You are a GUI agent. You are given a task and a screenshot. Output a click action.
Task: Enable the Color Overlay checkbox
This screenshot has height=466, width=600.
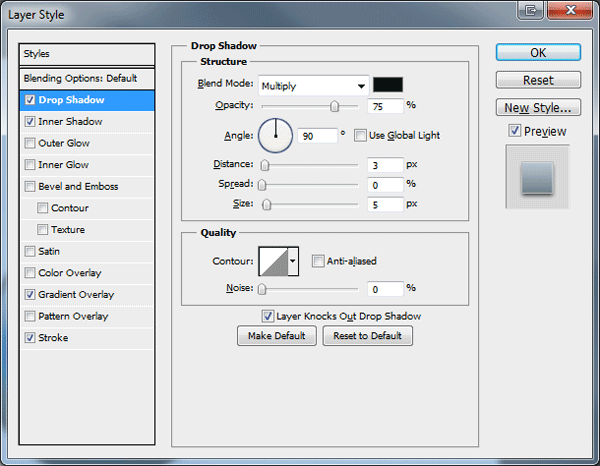[x=30, y=273]
